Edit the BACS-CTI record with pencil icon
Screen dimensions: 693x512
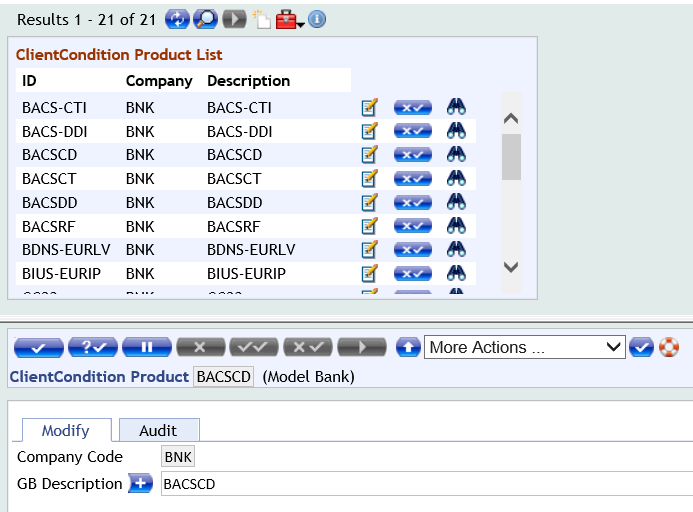[x=369, y=107]
